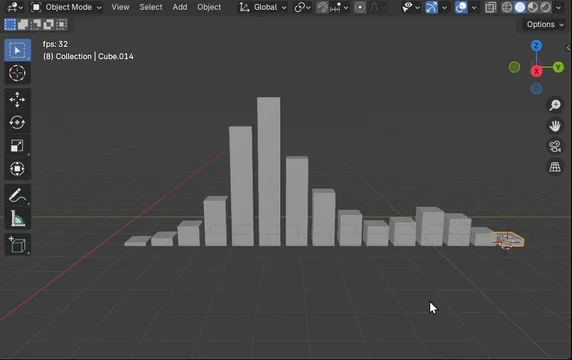Click the Collection | Cube.014 label
Screen dimensions: 572x360
[x=88, y=56]
